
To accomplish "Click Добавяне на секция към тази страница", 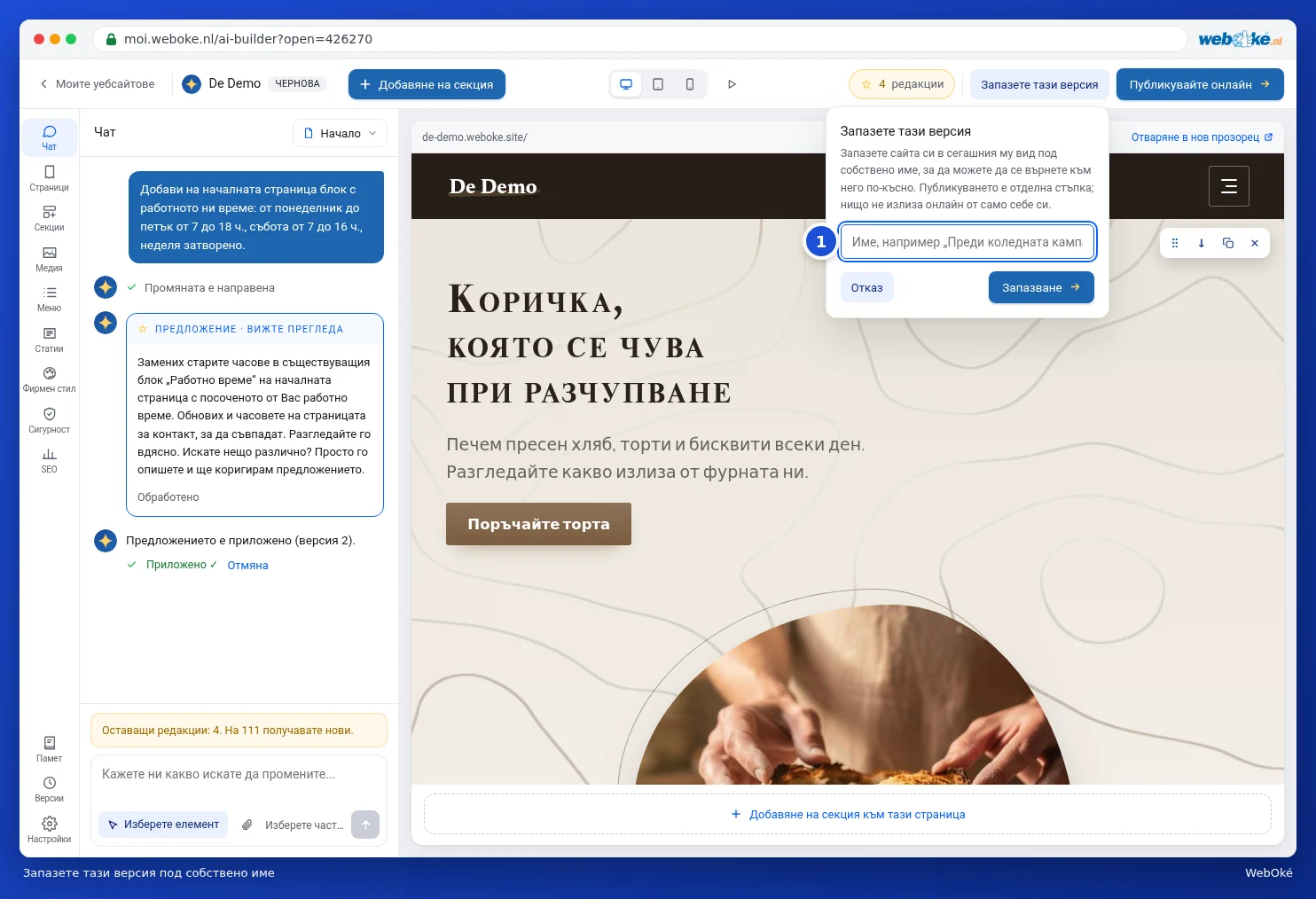I will pyautogui.click(x=848, y=814).
